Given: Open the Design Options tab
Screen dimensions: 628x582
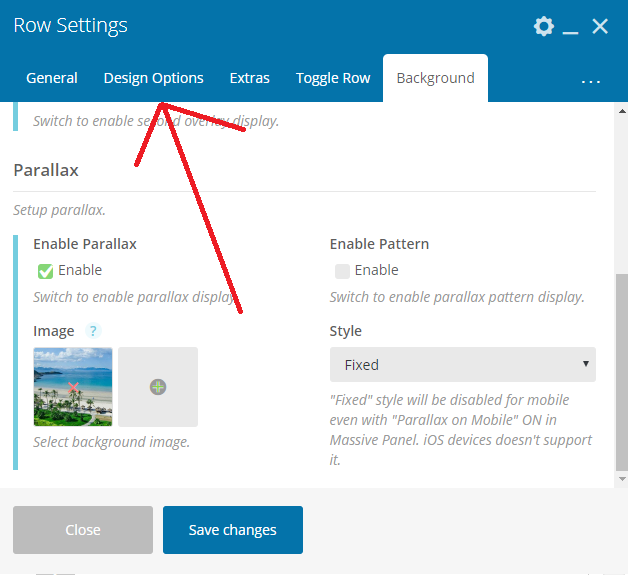Looking at the screenshot, I should (x=153, y=78).
